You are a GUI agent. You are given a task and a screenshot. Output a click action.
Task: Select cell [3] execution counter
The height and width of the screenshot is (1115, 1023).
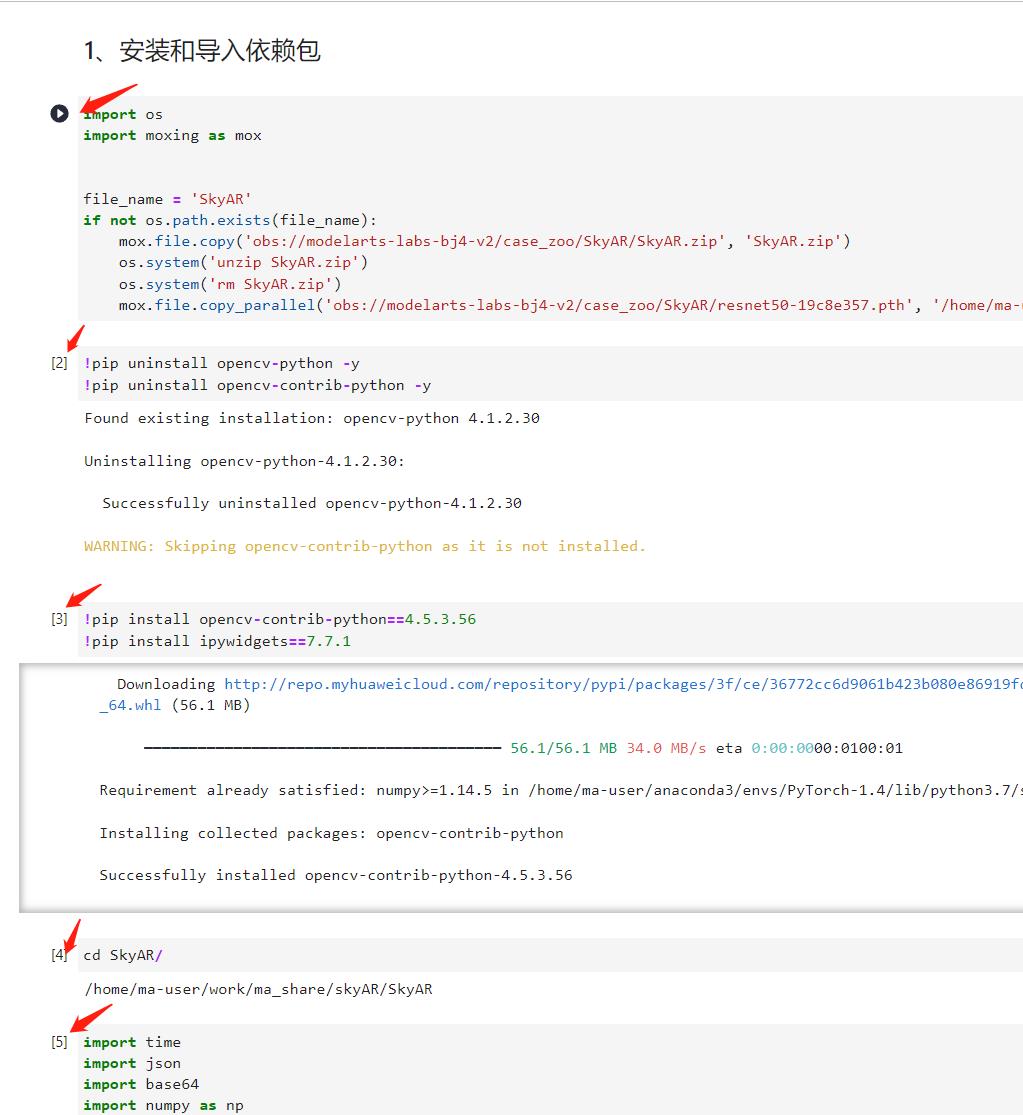pyautogui.click(x=60, y=619)
